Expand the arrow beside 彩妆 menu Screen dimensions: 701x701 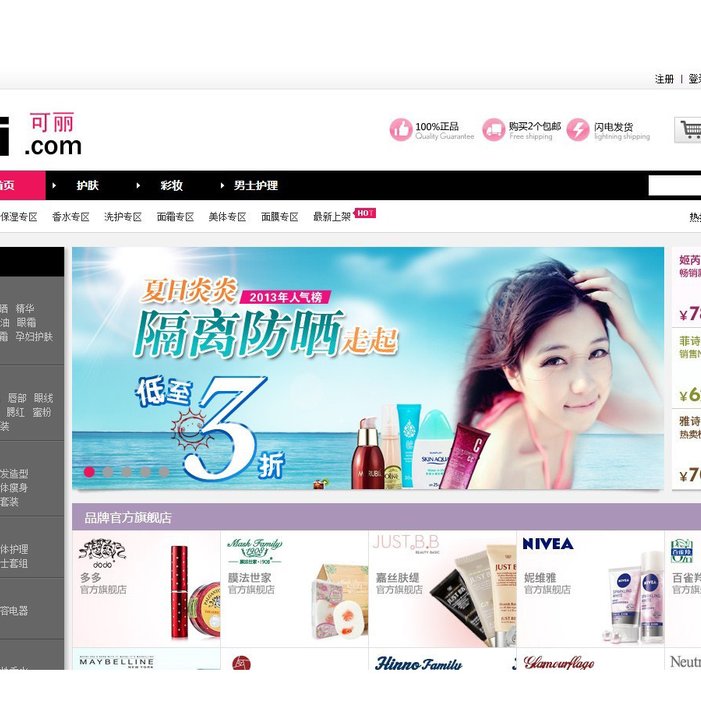coord(138,186)
